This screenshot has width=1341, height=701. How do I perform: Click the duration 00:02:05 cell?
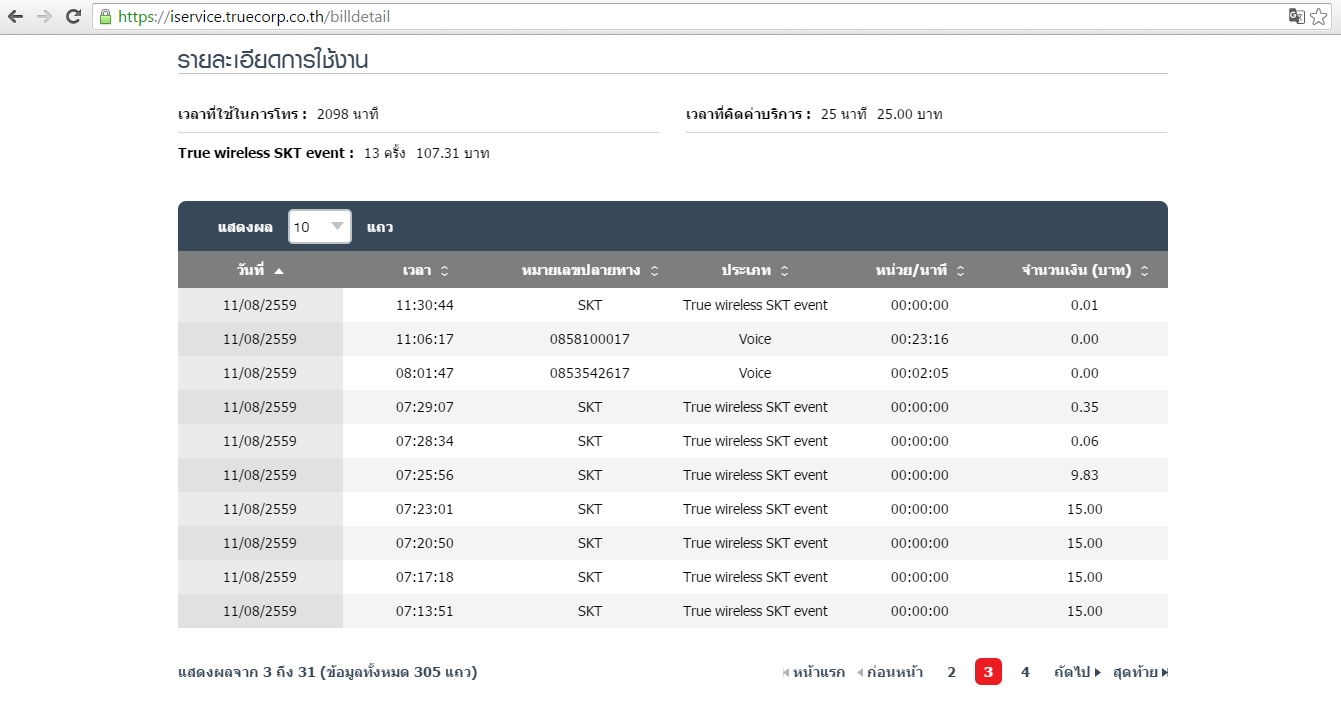pos(920,373)
